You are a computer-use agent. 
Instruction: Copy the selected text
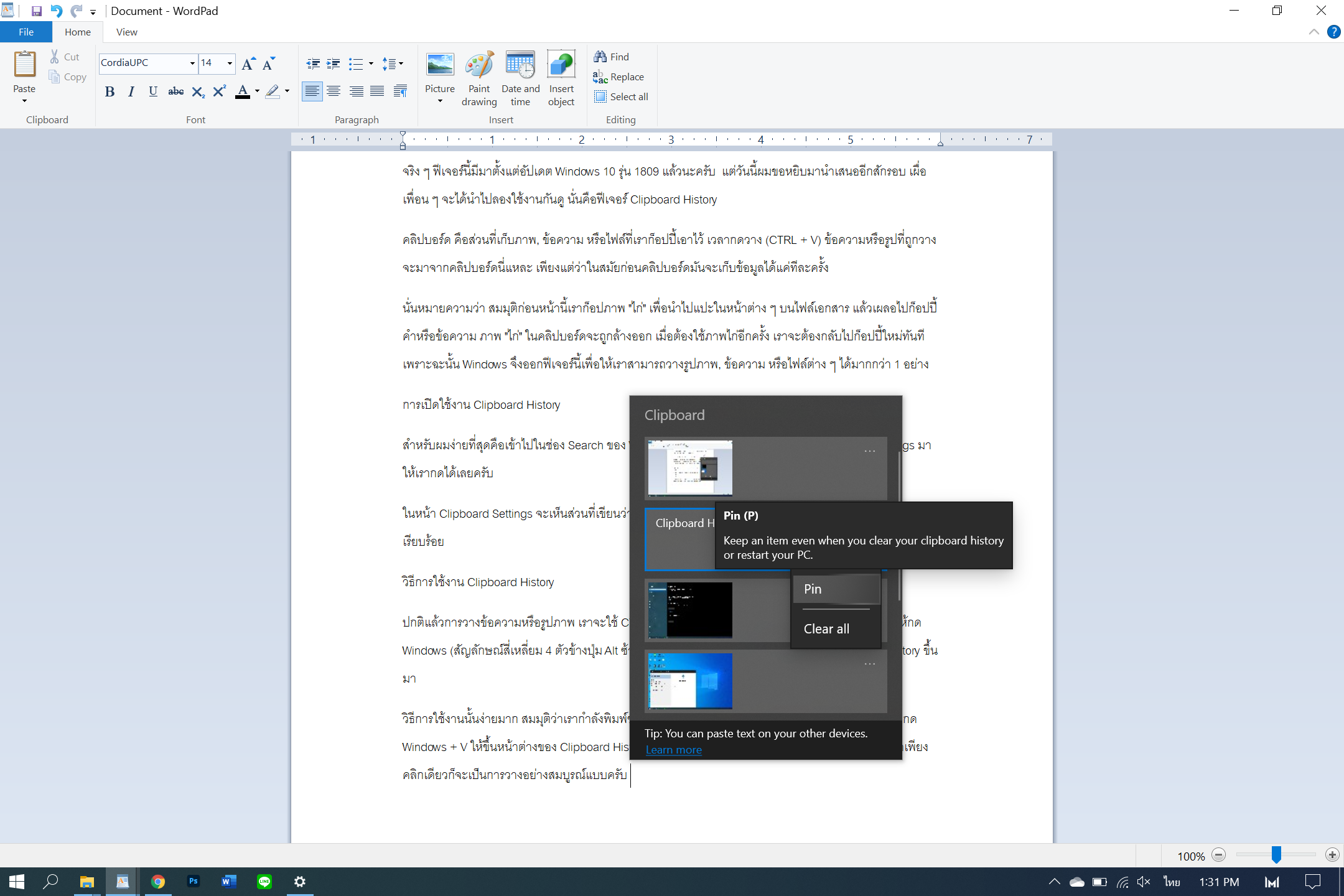pyautogui.click(x=67, y=77)
